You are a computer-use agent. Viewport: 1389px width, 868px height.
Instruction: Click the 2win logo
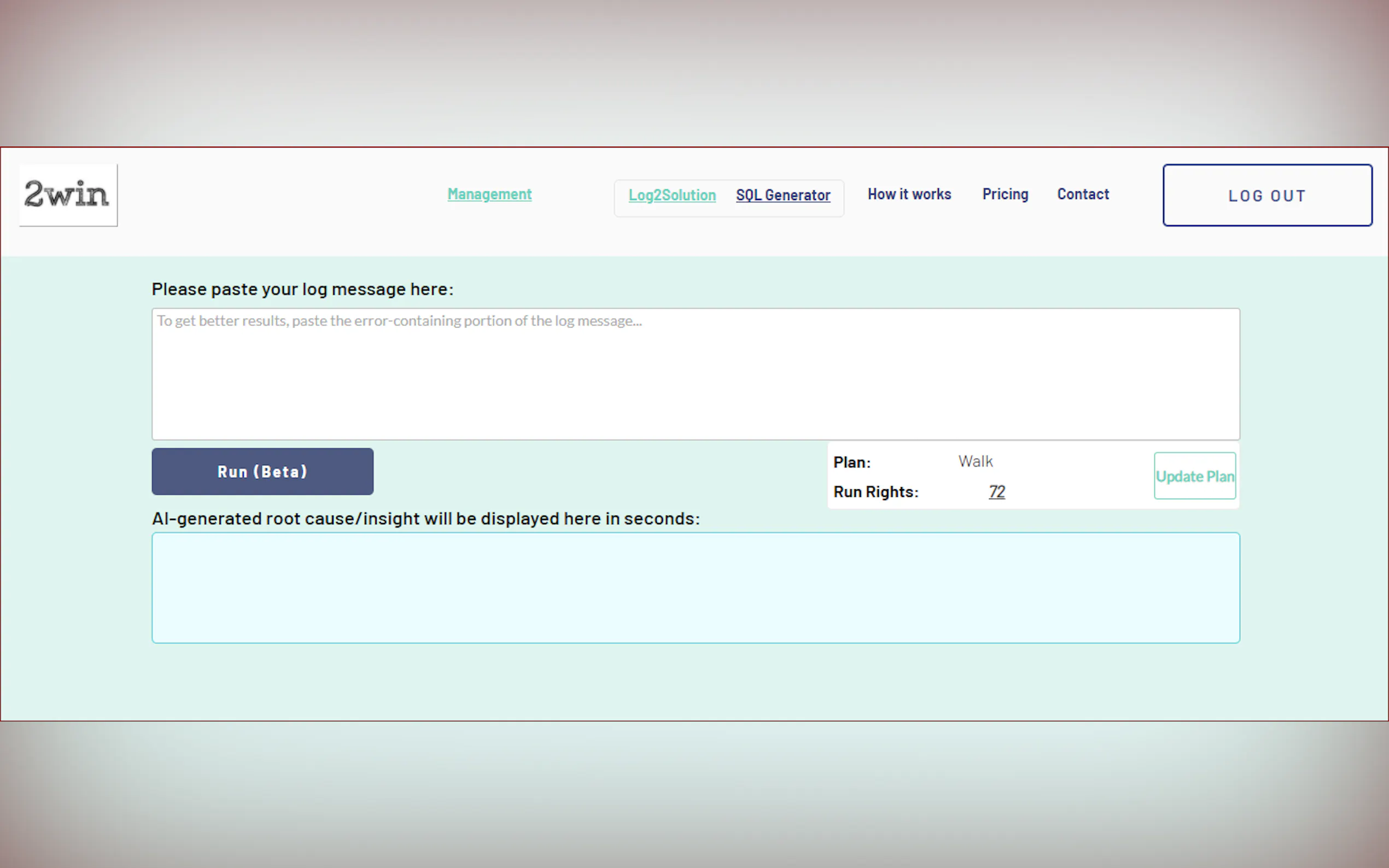click(68, 195)
